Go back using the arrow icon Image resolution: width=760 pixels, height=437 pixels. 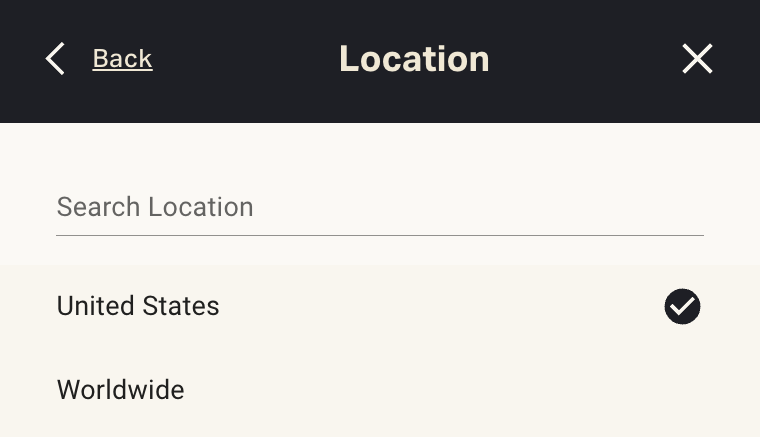pos(55,59)
